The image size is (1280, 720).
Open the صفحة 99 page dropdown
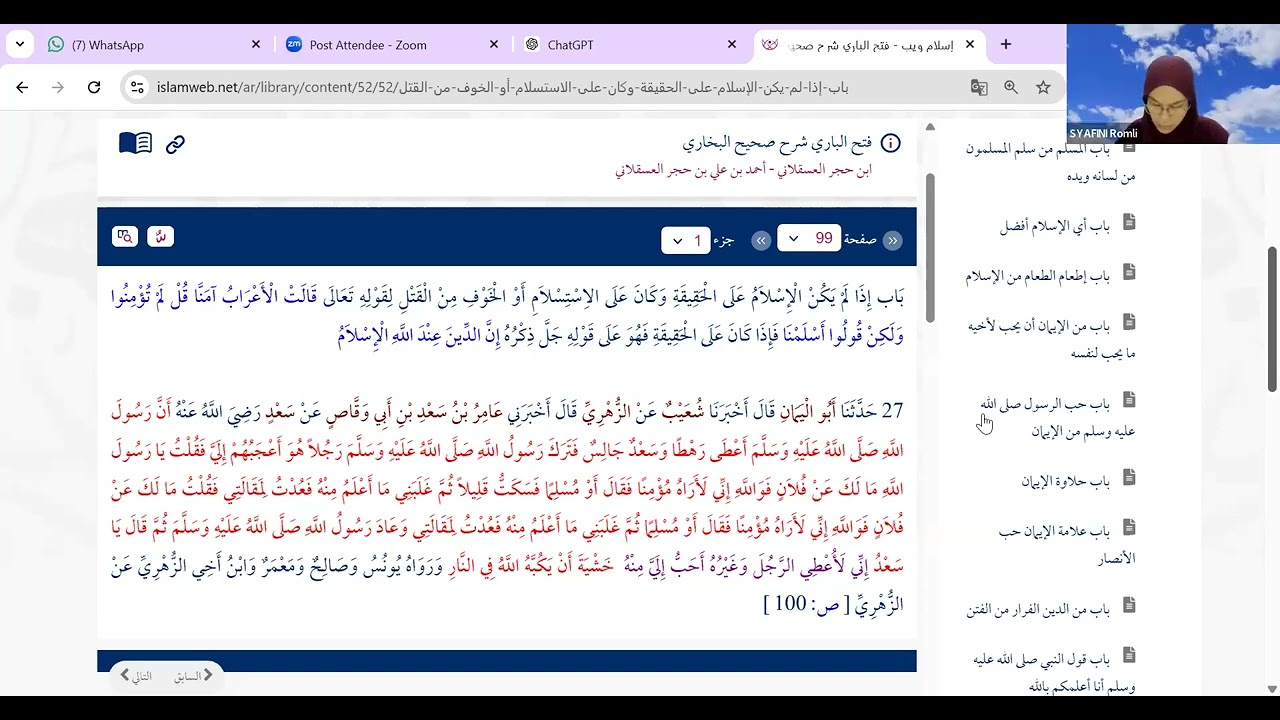[809, 239]
